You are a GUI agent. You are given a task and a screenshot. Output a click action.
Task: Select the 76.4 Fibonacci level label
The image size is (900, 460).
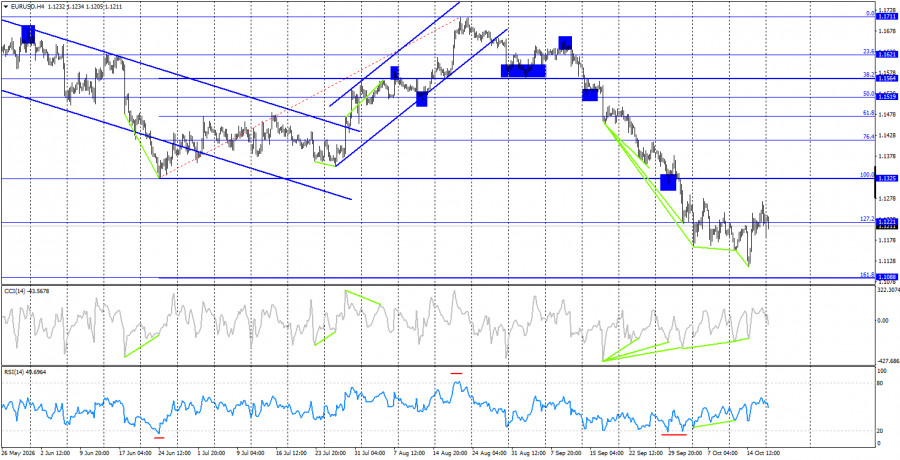point(868,137)
